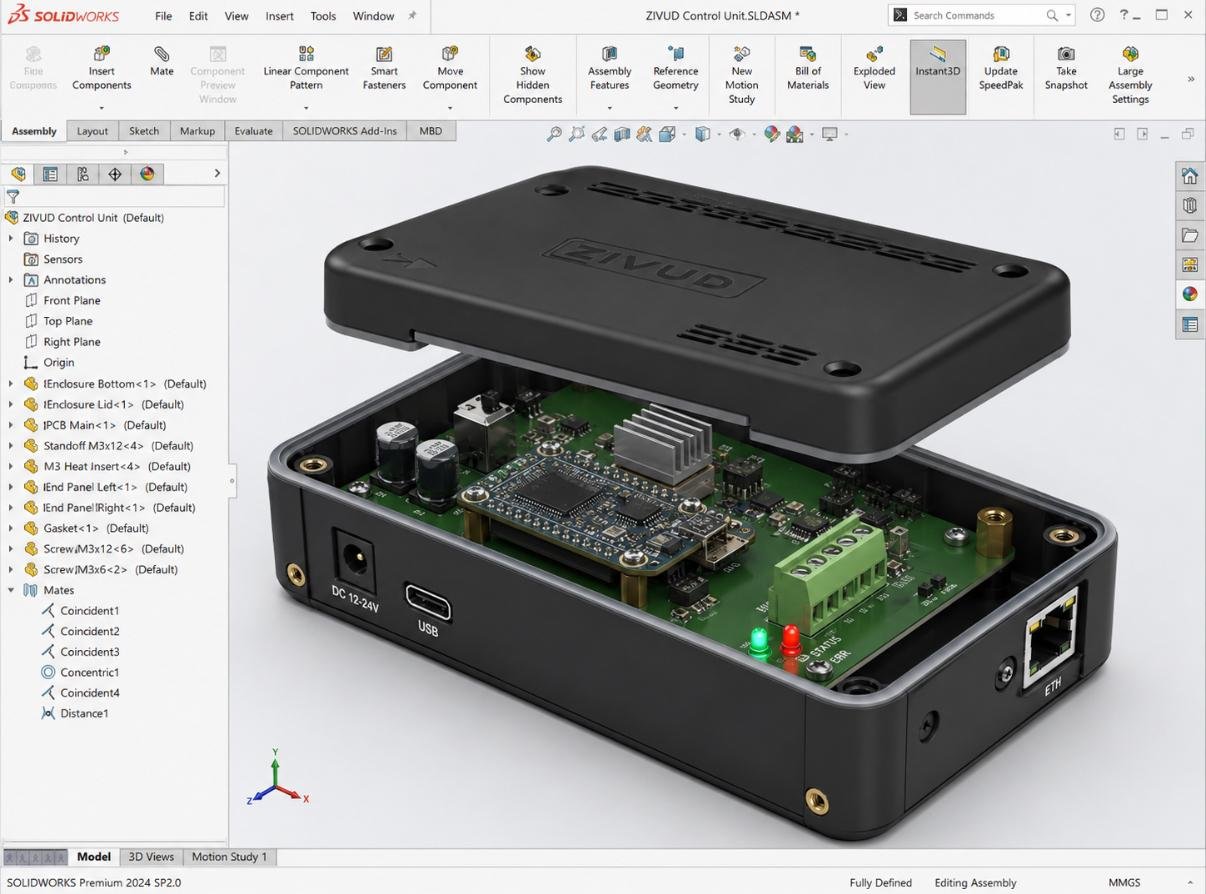The height and width of the screenshot is (894, 1206).
Task: Select Front Plane in tree
Action: (72, 300)
